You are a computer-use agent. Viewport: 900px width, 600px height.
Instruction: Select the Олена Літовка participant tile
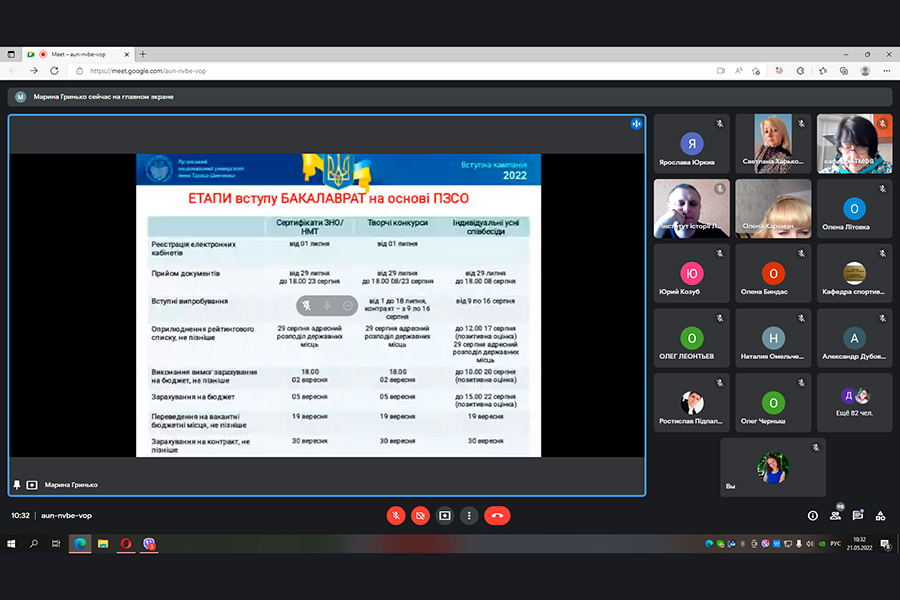click(x=855, y=208)
